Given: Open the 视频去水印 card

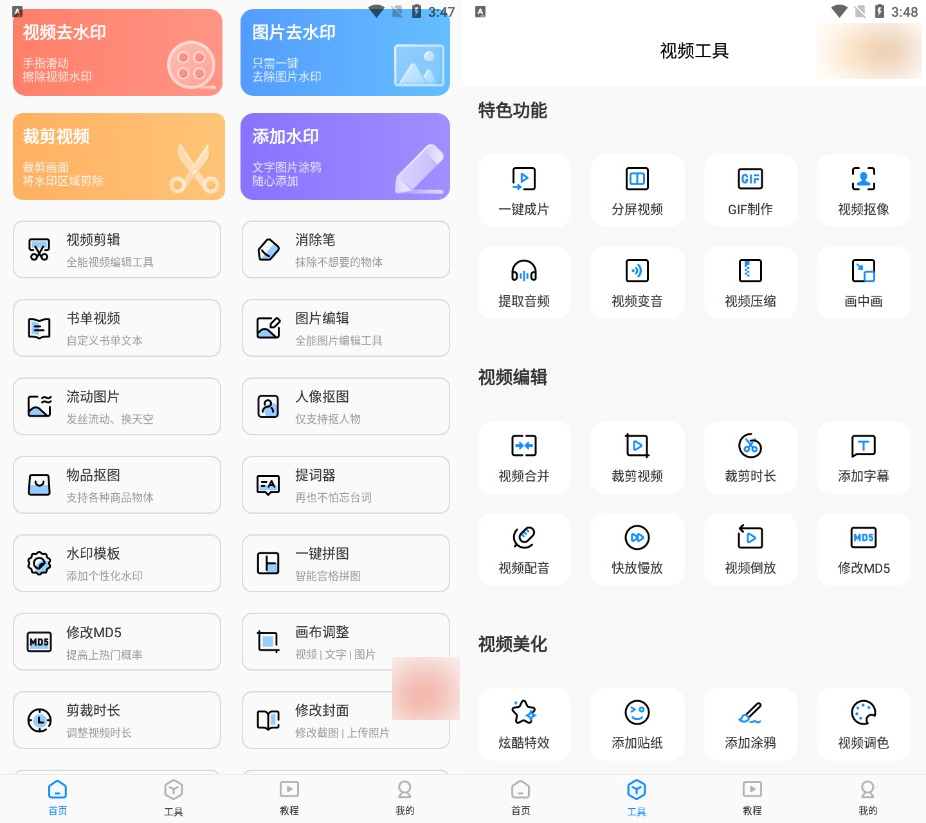Looking at the screenshot, I should 118,52.
